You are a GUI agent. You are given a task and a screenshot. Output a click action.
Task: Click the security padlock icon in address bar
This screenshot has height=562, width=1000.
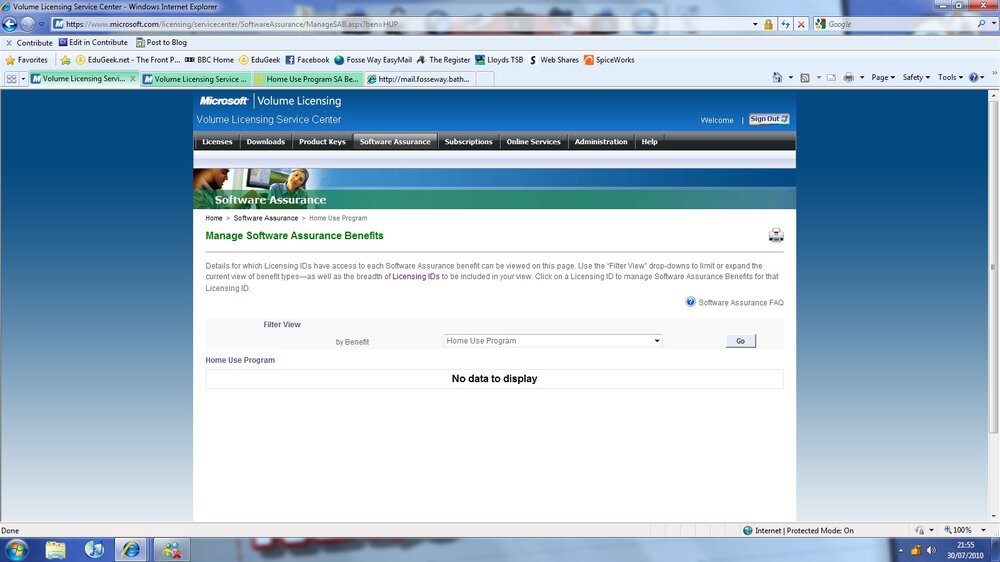click(768, 24)
